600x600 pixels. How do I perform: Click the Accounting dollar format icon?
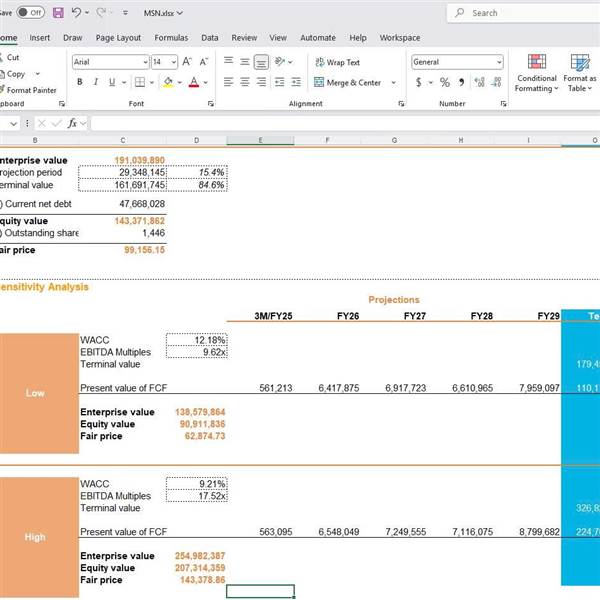(418, 82)
